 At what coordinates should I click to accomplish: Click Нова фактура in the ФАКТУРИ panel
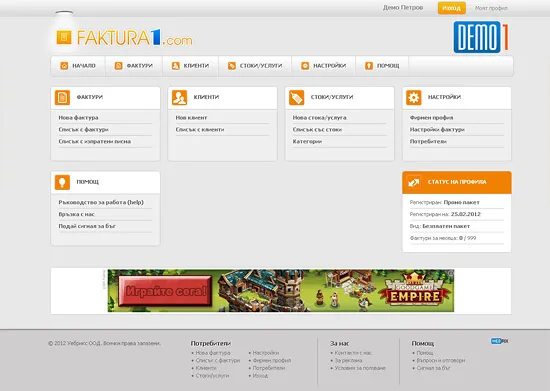[x=78, y=117]
